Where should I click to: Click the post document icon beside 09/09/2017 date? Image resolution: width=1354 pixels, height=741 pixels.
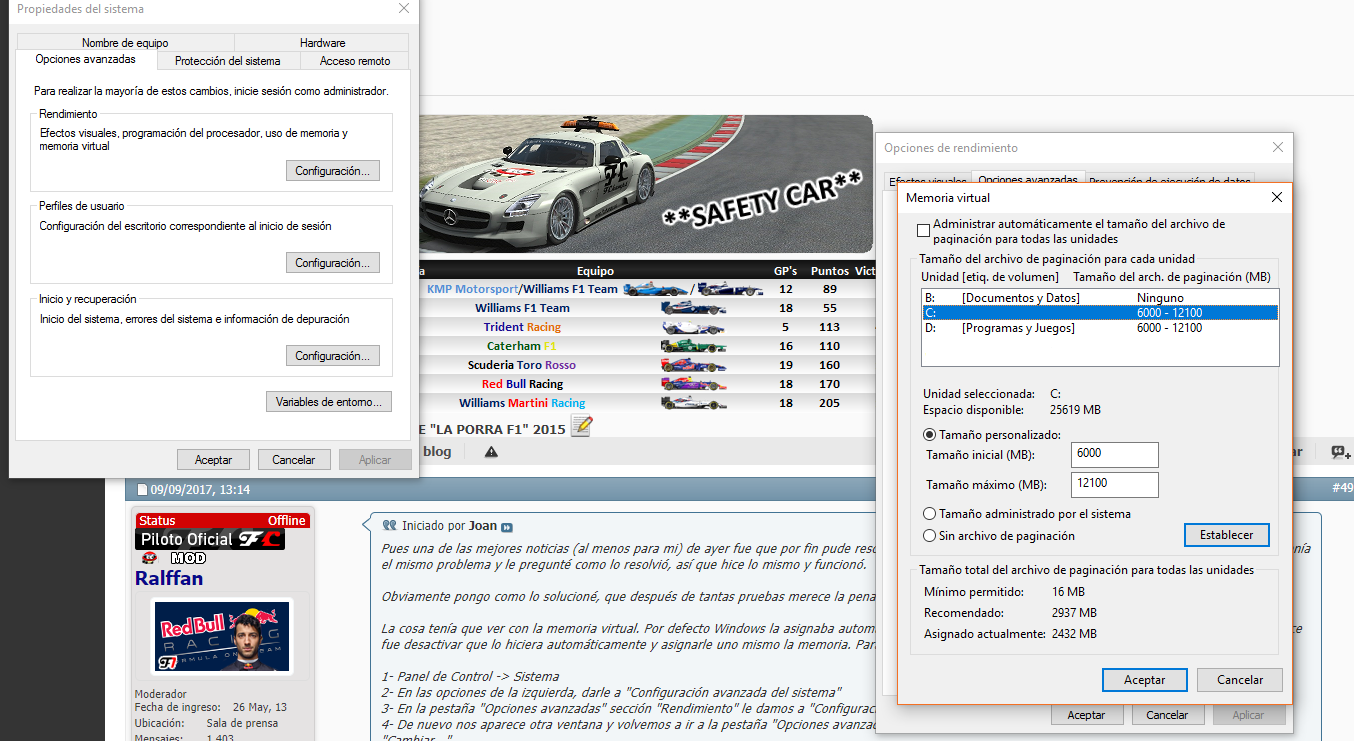click(142, 490)
